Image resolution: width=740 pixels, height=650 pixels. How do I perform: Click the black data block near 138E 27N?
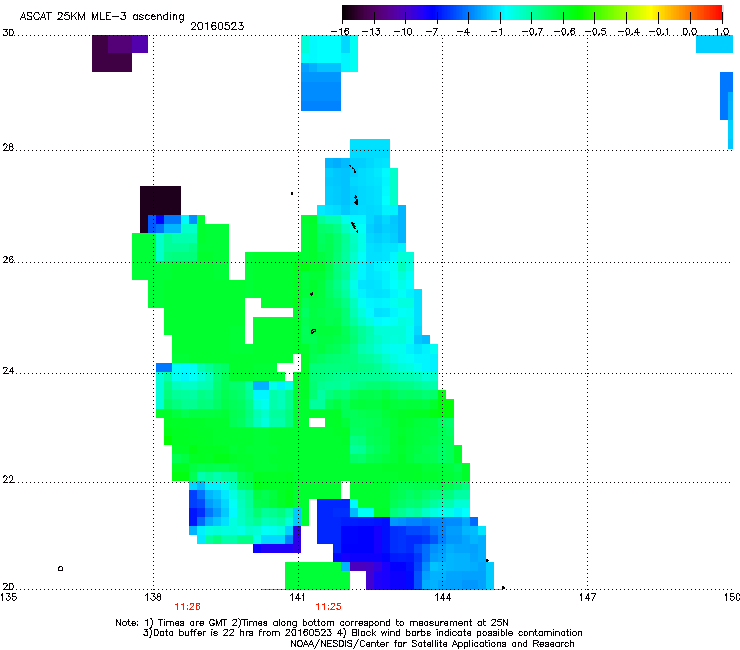click(x=160, y=201)
